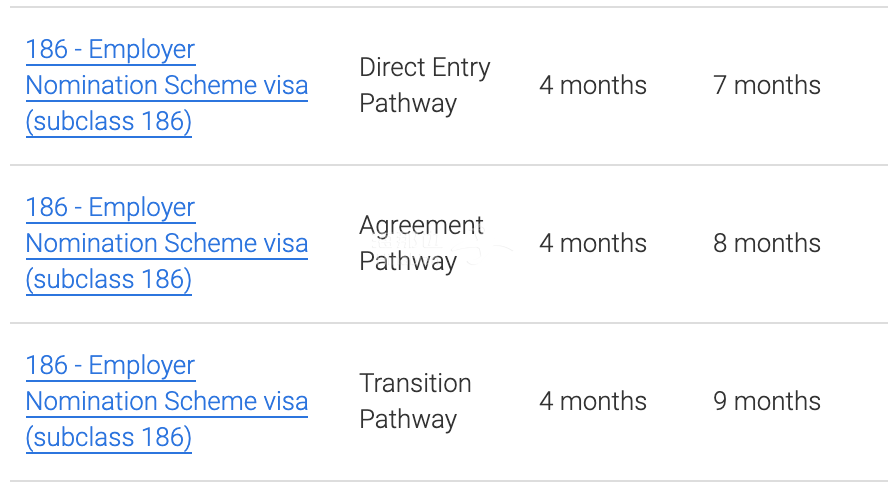Click '4 months' in the Agreement Pathway row
888x492 pixels.
[x=593, y=243]
